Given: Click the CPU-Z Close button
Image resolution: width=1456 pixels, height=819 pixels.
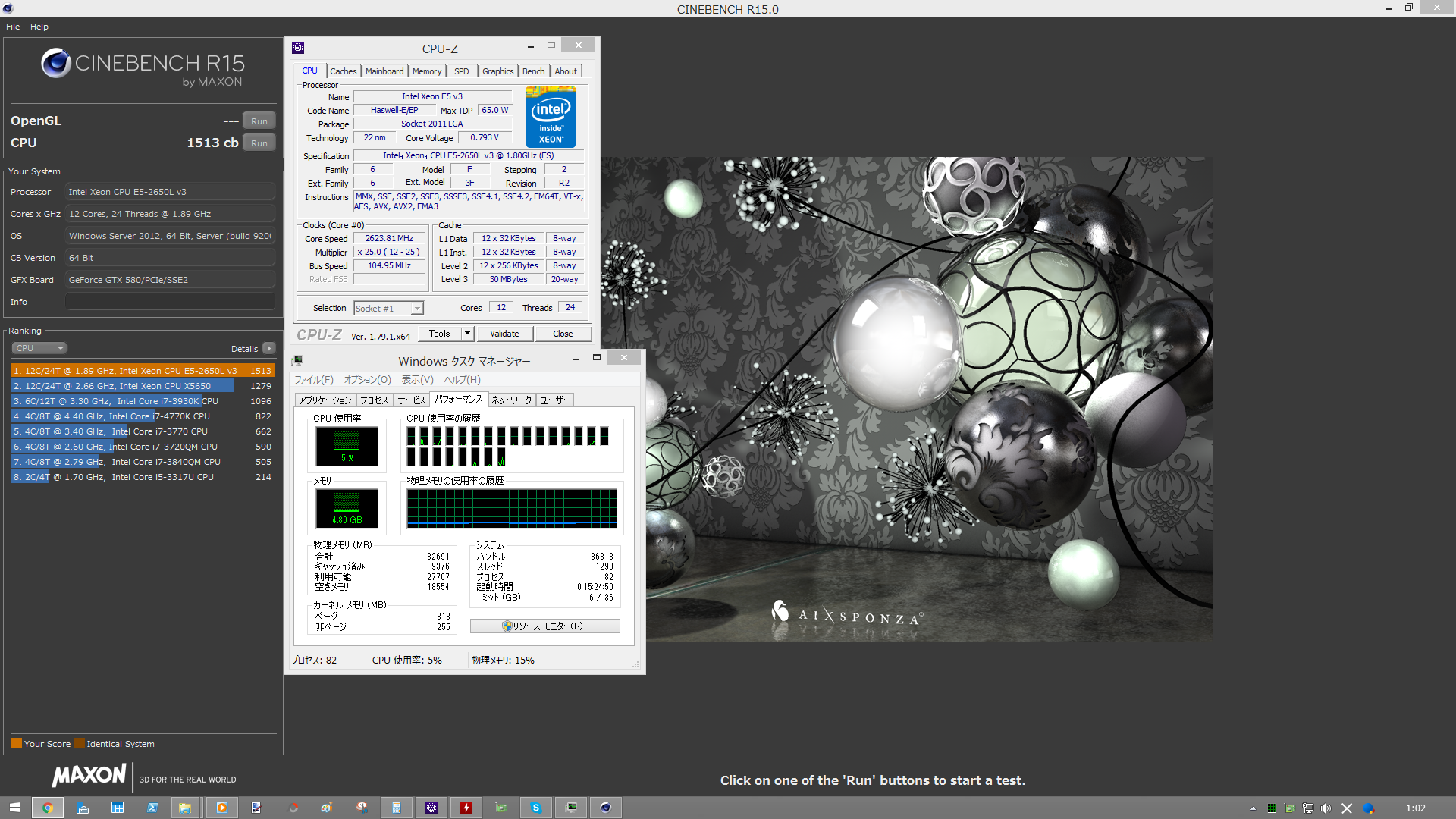Looking at the screenshot, I should pyautogui.click(x=563, y=334).
